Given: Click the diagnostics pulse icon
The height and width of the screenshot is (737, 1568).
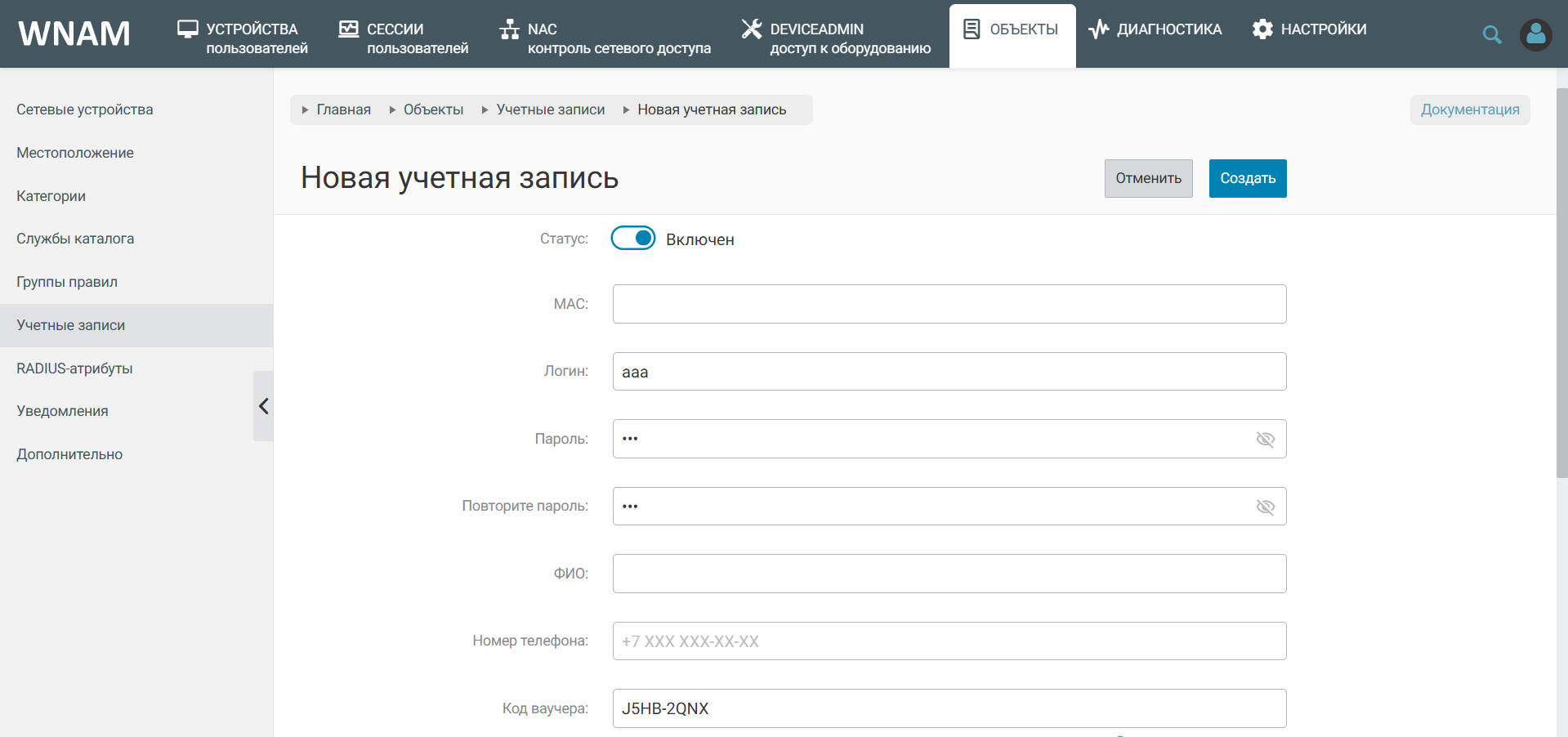Looking at the screenshot, I should point(1099,29).
